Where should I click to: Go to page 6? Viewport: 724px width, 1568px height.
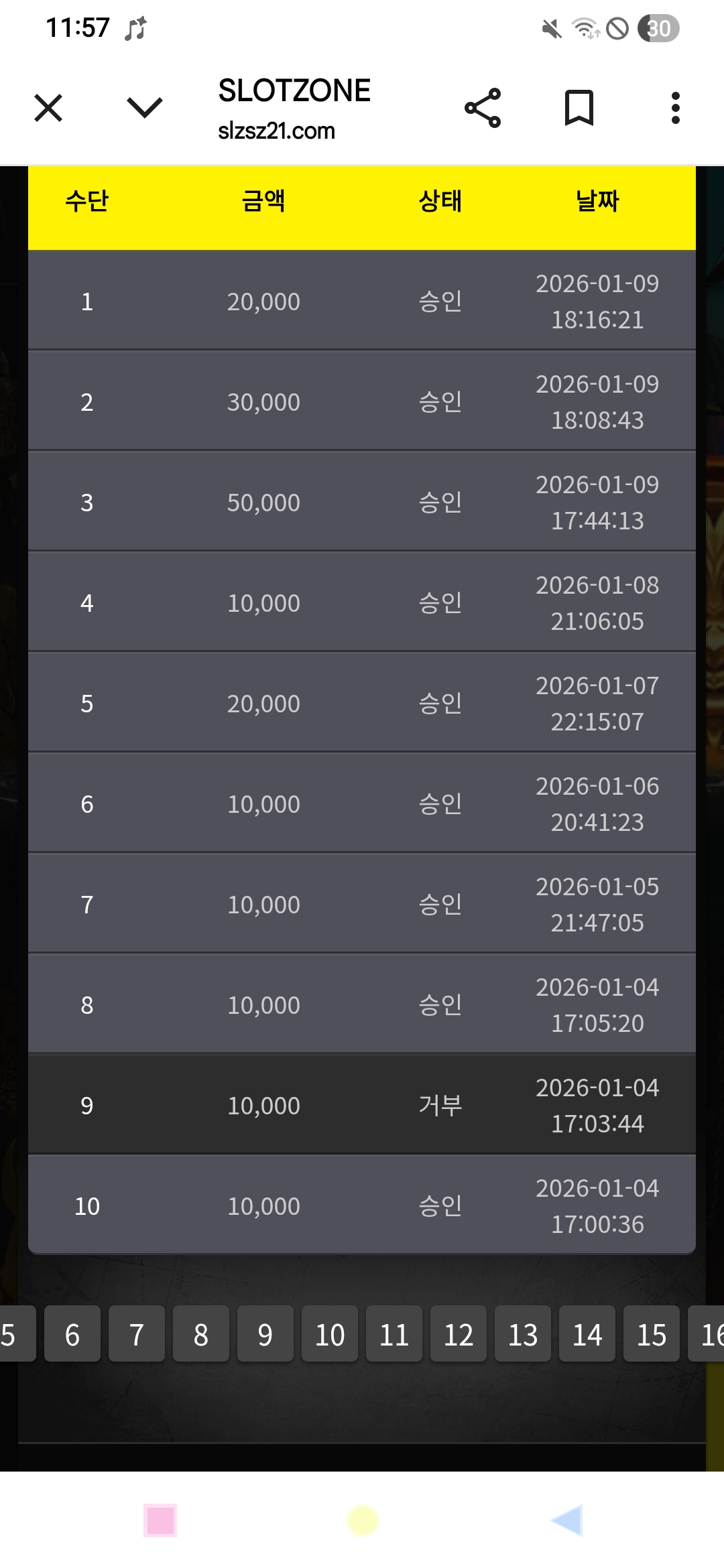(x=72, y=1334)
